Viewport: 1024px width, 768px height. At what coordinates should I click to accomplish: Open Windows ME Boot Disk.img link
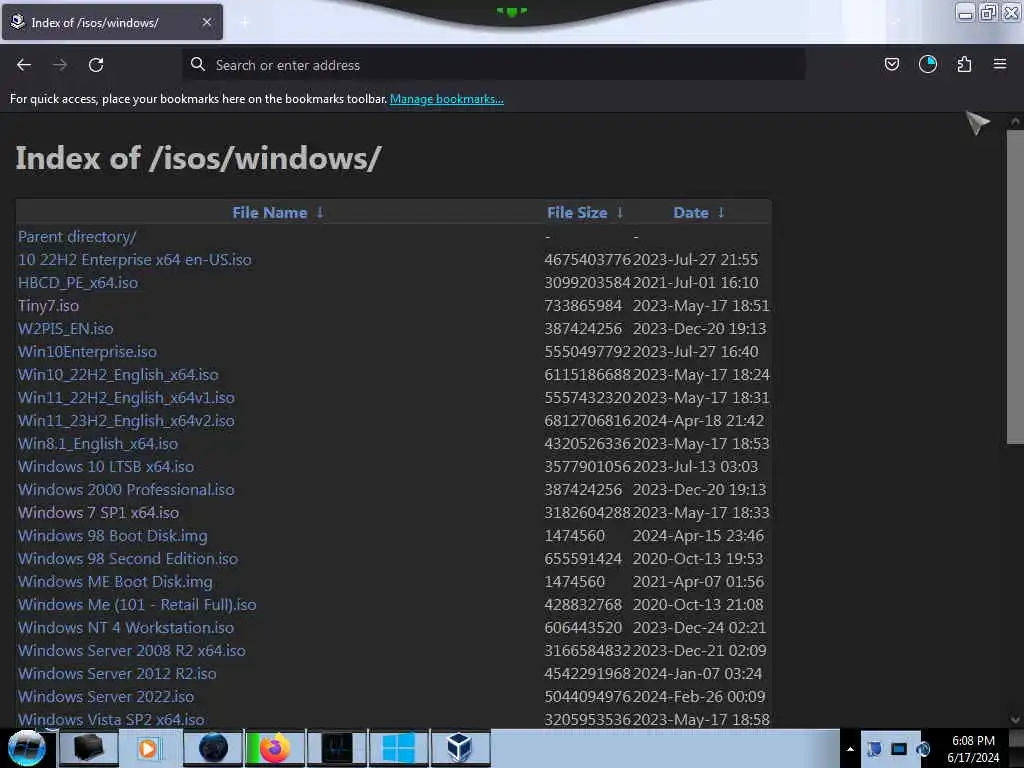tap(116, 582)
